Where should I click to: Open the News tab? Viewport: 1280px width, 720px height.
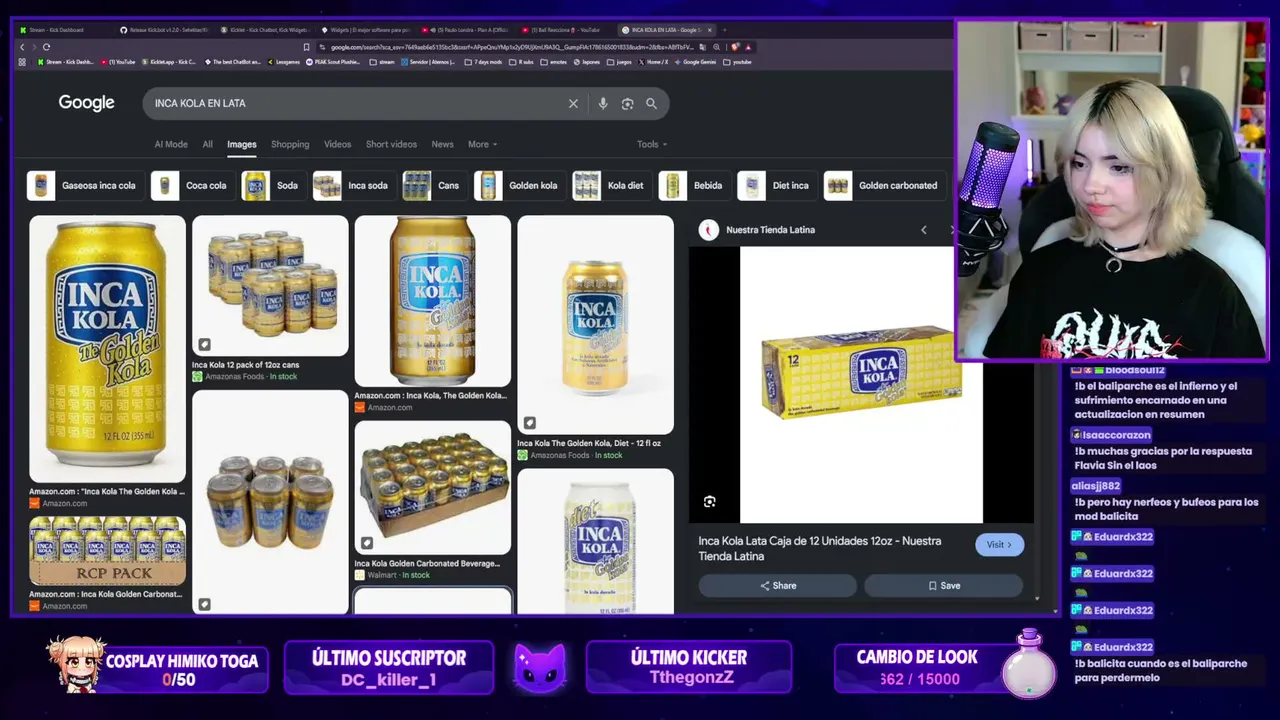[x=442, y=144]
